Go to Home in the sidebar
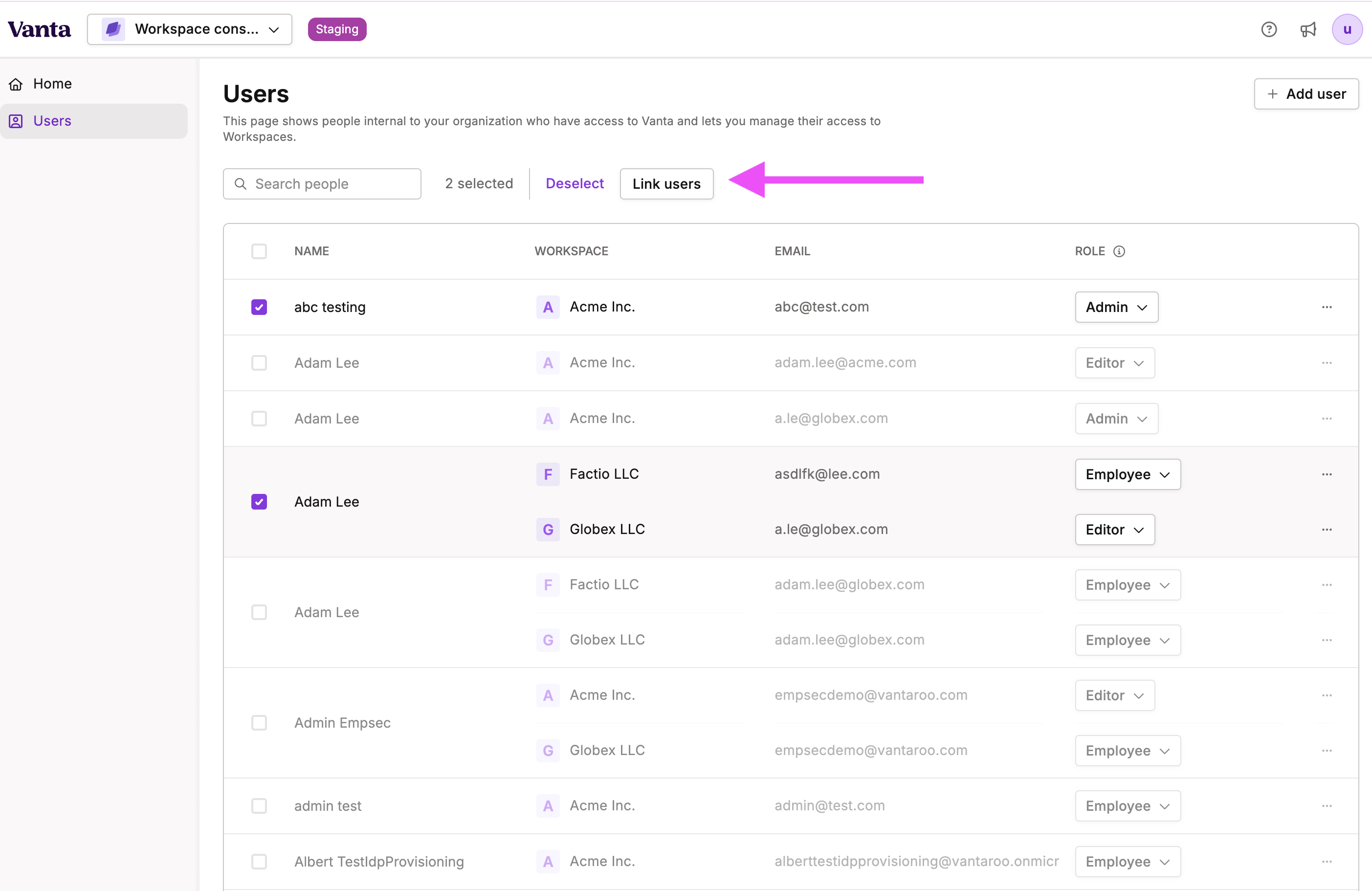This screenshot has width=1372, height=891. tap(94, 84)
